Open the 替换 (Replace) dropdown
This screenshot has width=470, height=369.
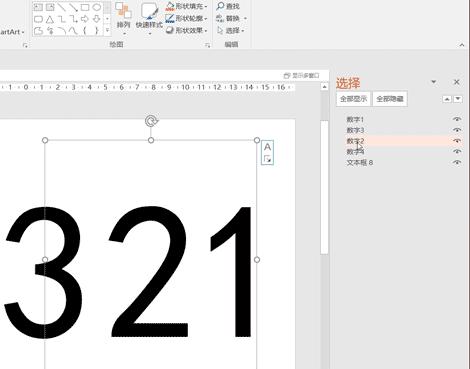[245, 18]
